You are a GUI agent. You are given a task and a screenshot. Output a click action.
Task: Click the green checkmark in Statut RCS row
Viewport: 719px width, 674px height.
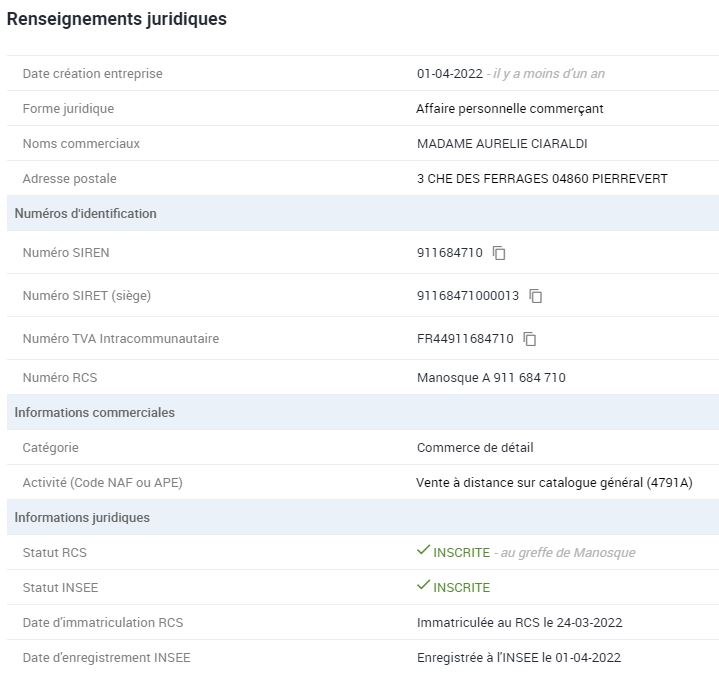(x=423, y=551)
